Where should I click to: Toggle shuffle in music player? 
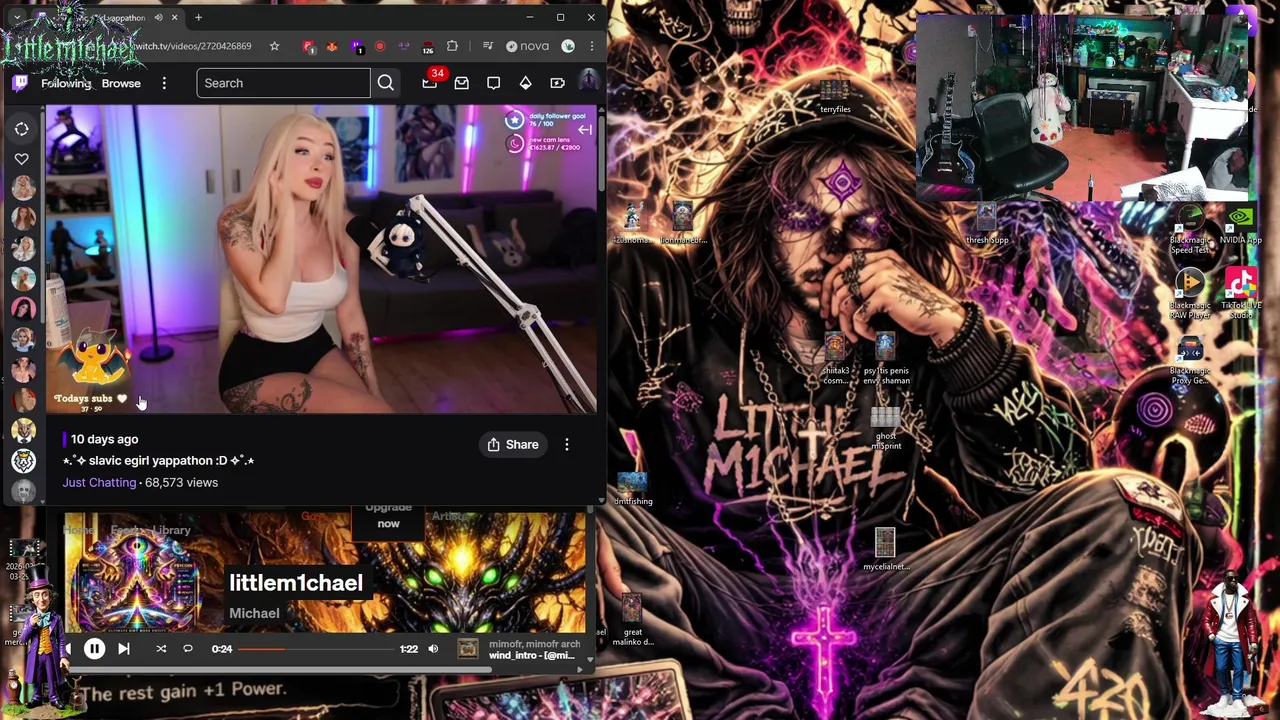[161, 649]
